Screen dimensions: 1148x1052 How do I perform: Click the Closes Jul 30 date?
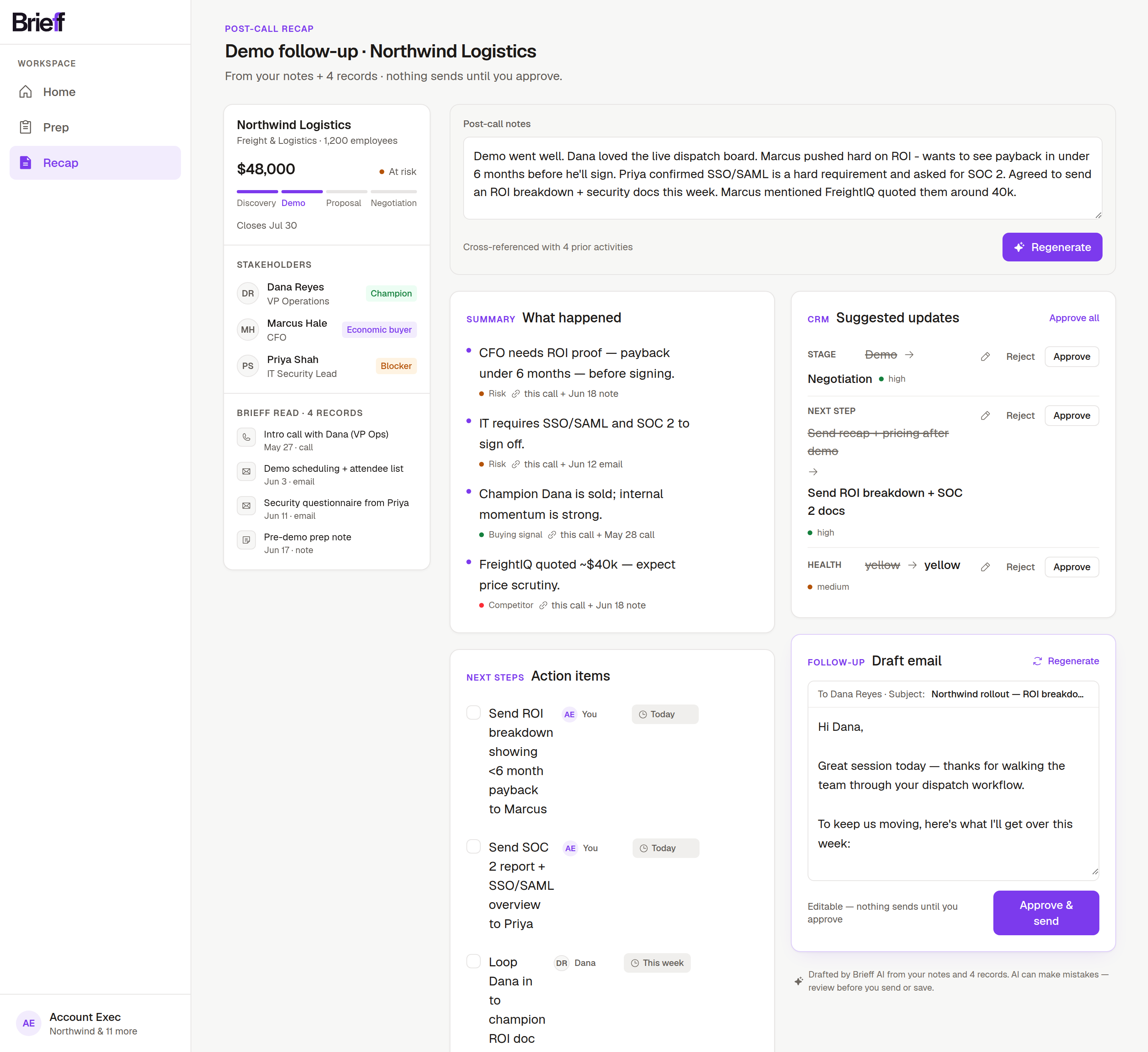coord(267,226)
